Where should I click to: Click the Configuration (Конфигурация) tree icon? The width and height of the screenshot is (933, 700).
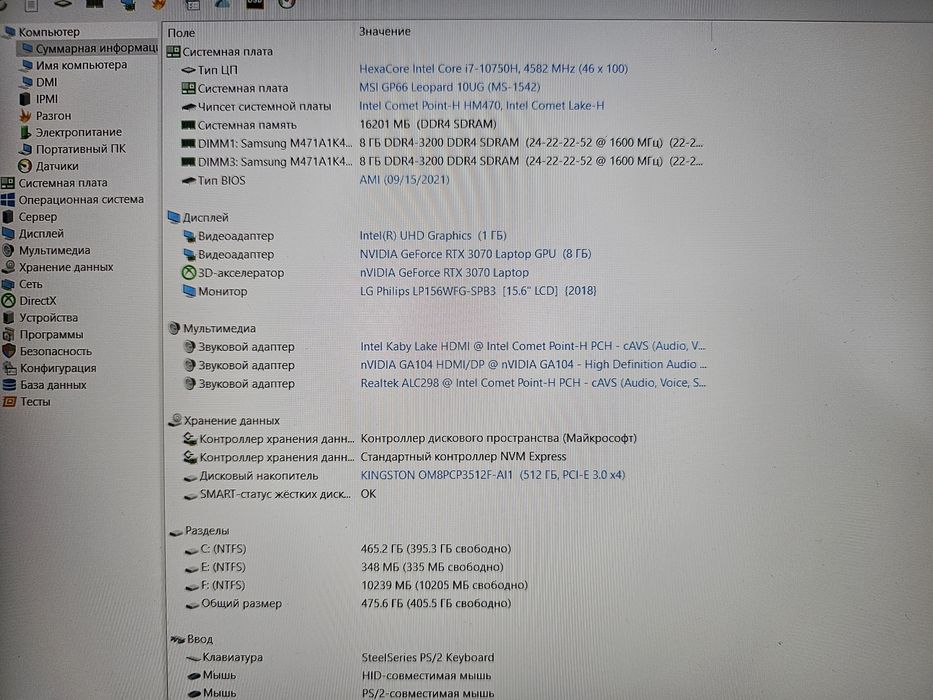coord(10,368)
